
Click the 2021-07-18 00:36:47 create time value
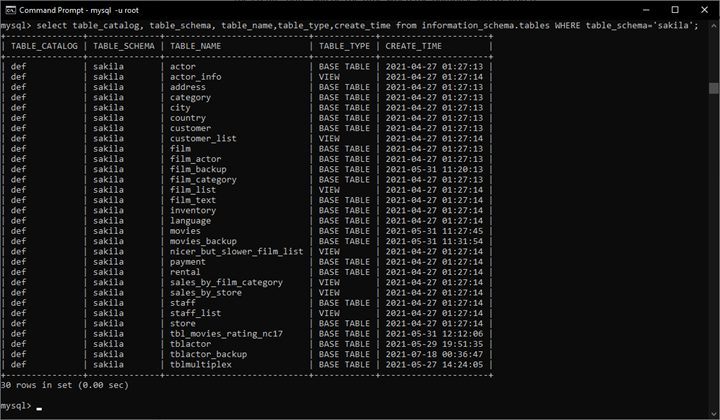click(434, 354)
